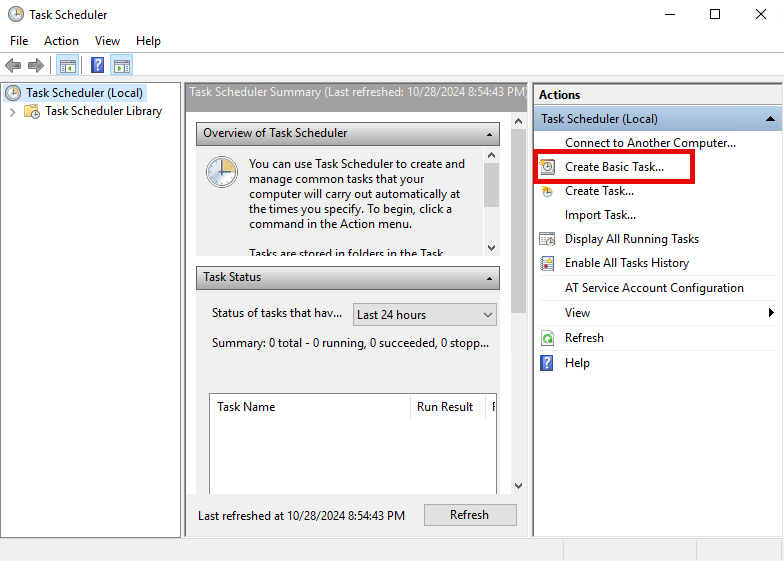Image resolution: width=784 pixels, height=561 pixels.
Task: Open the Last 24 hours dropdown
Action: 425,315
